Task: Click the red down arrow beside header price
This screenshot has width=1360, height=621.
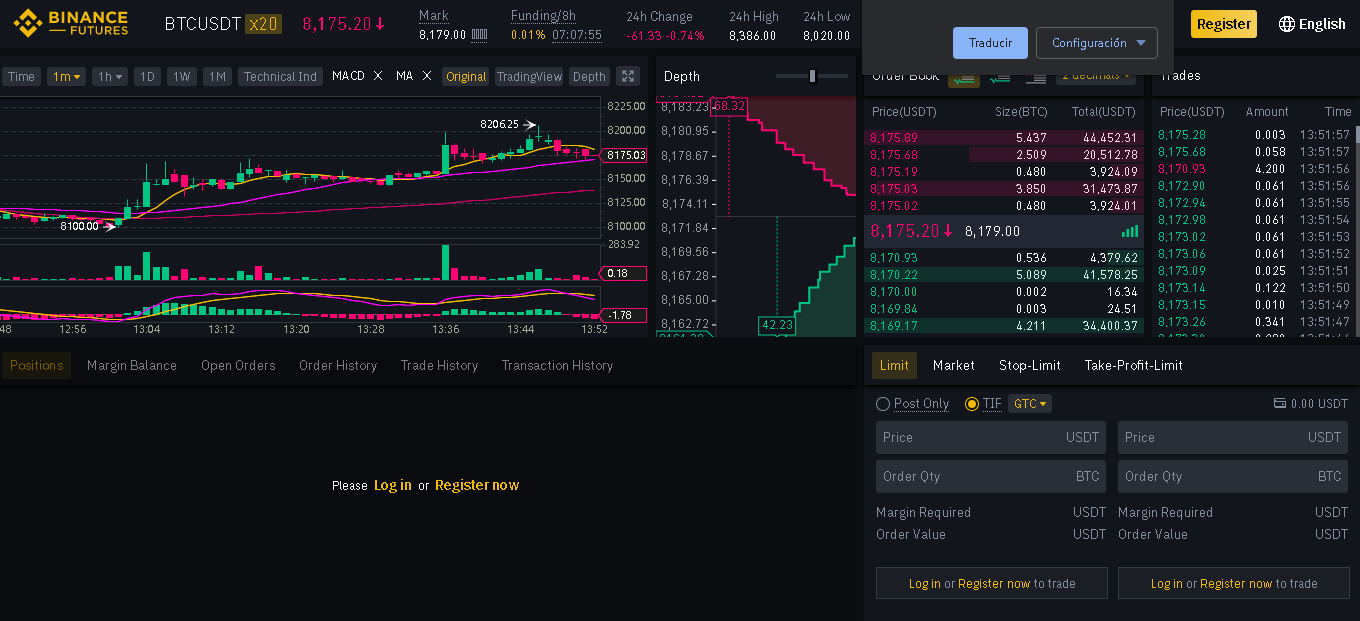Action: [x=380, y=24]
